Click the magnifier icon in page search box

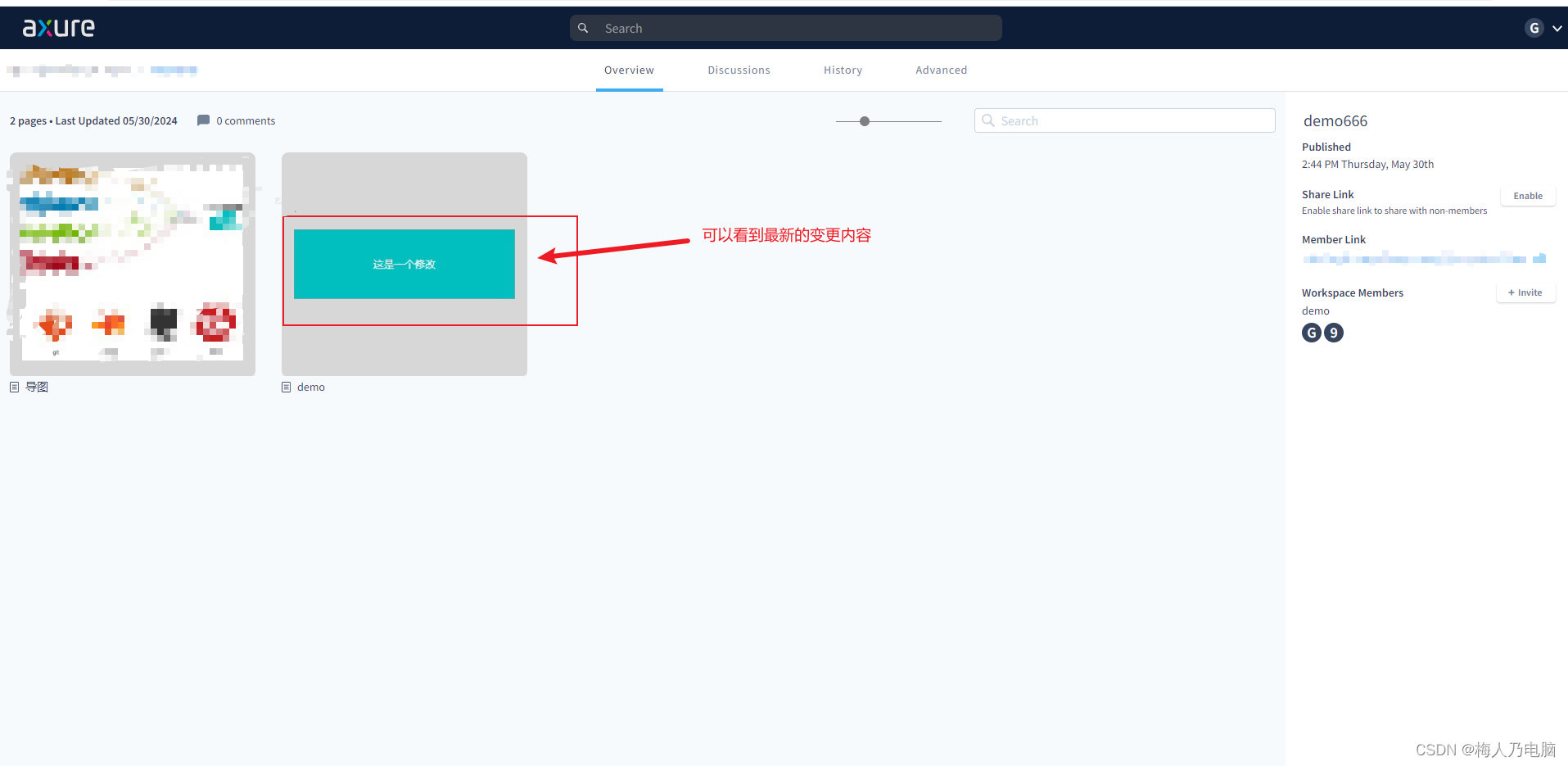(988, 120)
